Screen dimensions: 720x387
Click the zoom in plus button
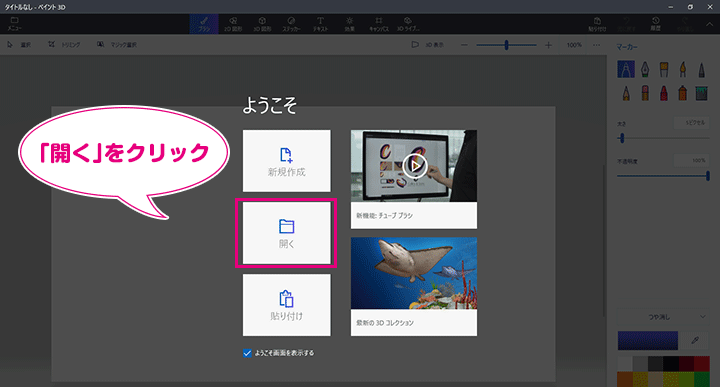coord(548,45)
